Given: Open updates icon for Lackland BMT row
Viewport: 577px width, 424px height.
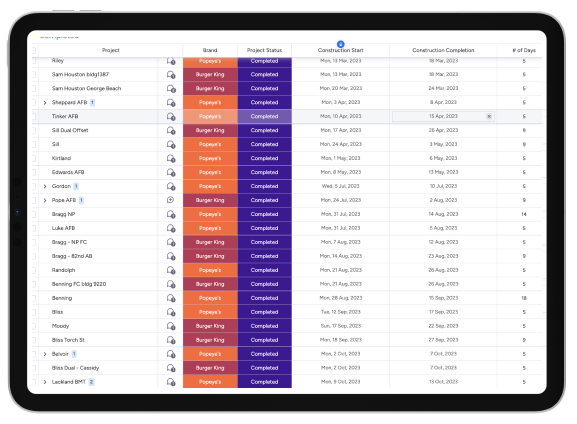Looking at the screenshot, I should (171, 382).
